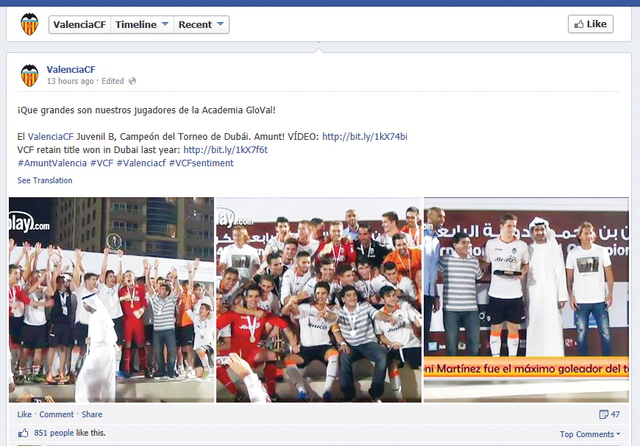Viewport: 640px width, 446px height.
Task: Click the Valencia CF crest in the header bar
Action: pos(29,24)
